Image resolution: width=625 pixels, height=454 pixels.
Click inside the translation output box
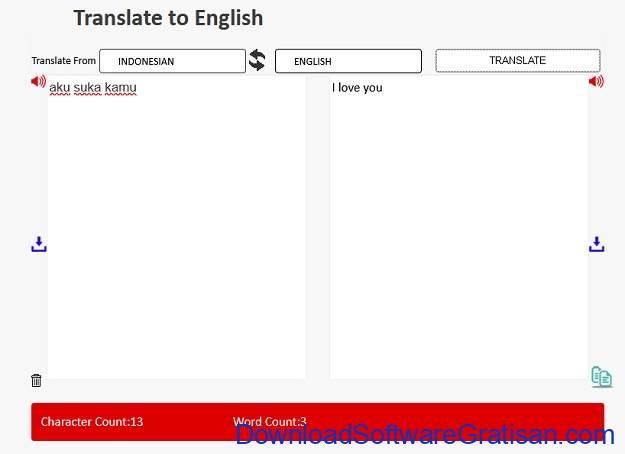(458, 227)
